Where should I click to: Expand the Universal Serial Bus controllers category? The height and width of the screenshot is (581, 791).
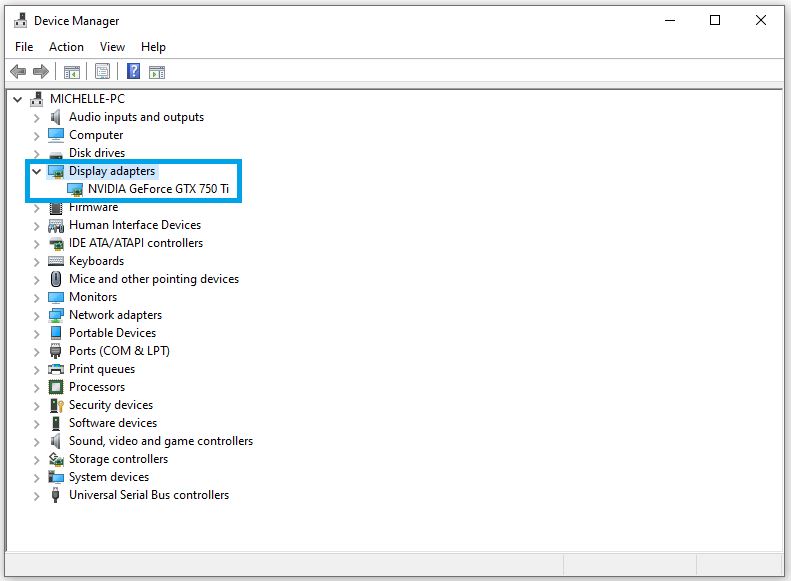36,496
